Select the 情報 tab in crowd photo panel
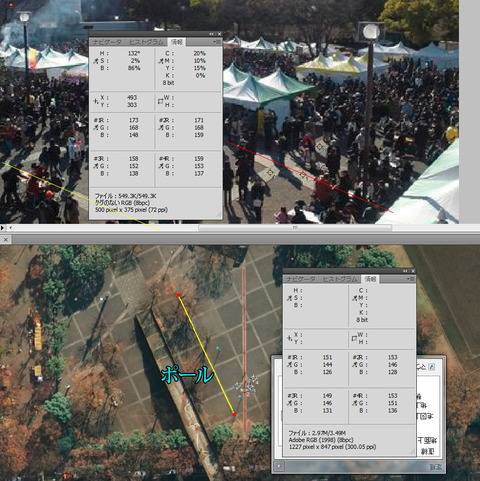The width and height of the screenshot is (480, 481). pyautogui.click(x=176, y=42)
